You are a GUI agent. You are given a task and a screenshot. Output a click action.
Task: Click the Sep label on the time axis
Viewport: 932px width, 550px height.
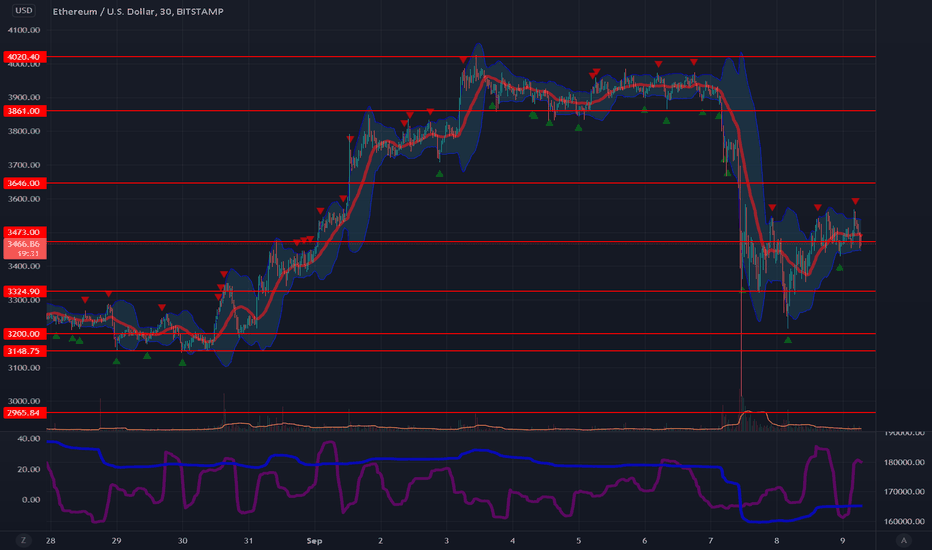point(314,540)
